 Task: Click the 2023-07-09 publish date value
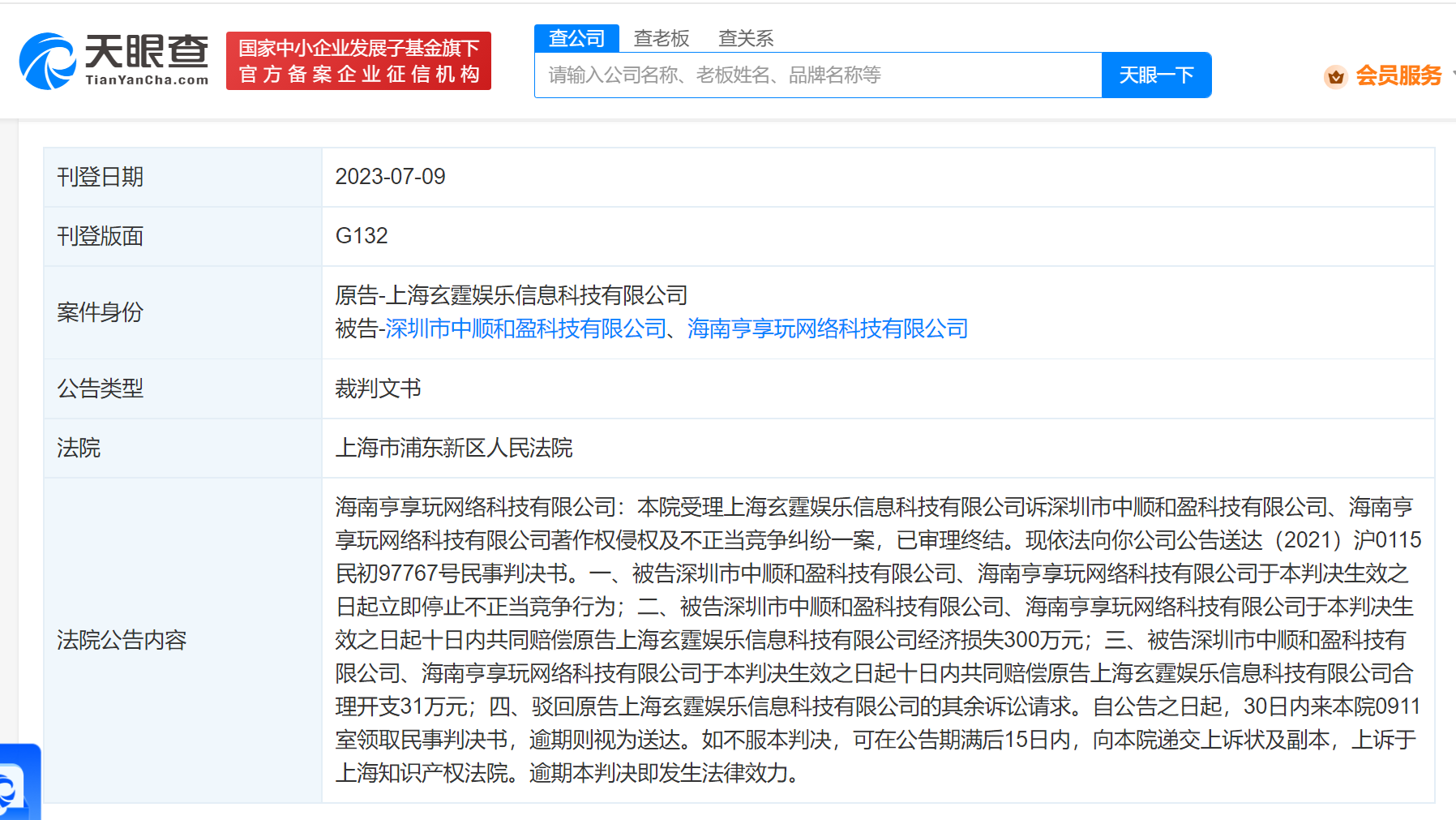coord(390,177)
